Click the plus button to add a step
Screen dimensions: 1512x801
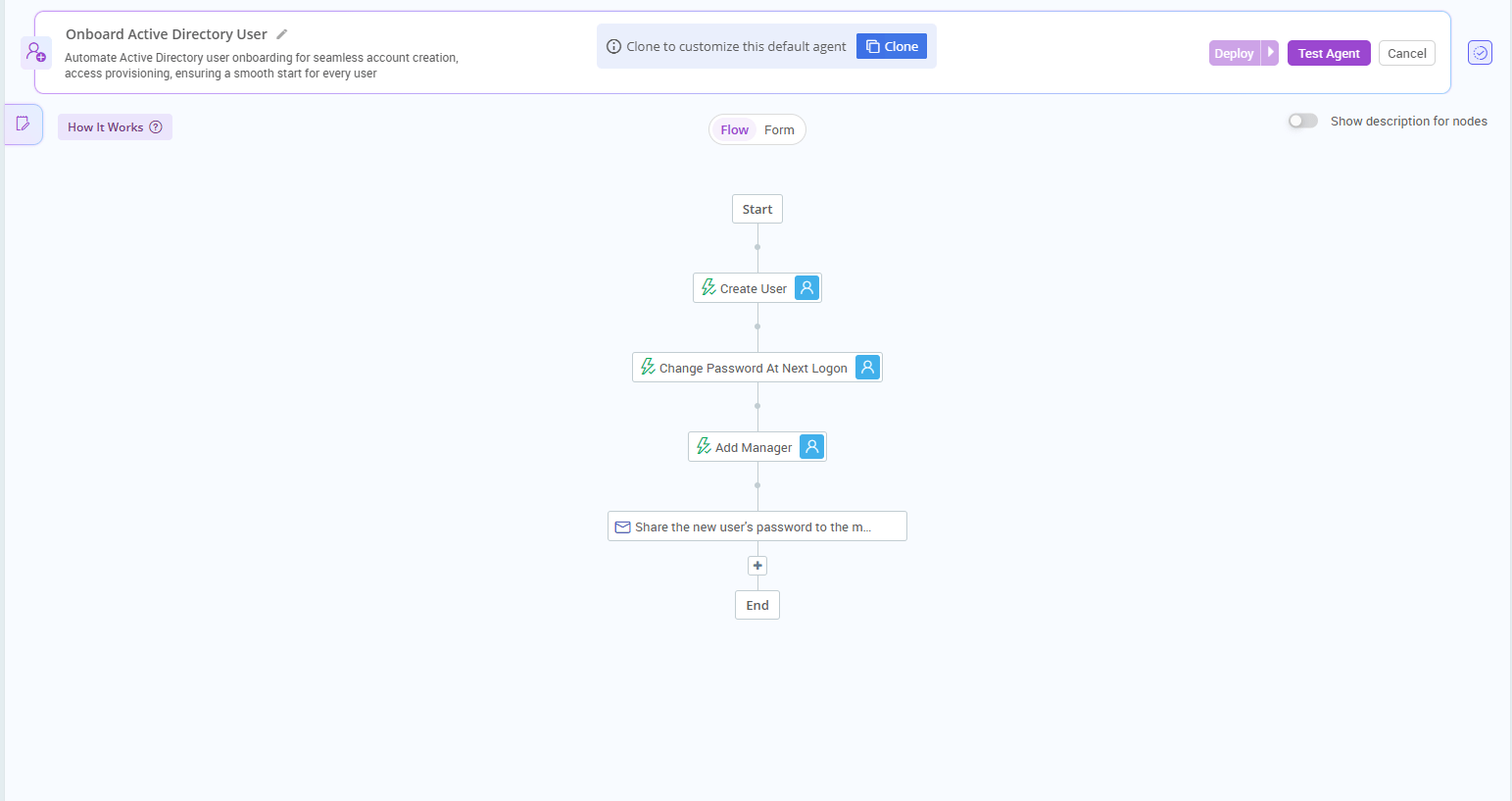click(x=756, y=566)
